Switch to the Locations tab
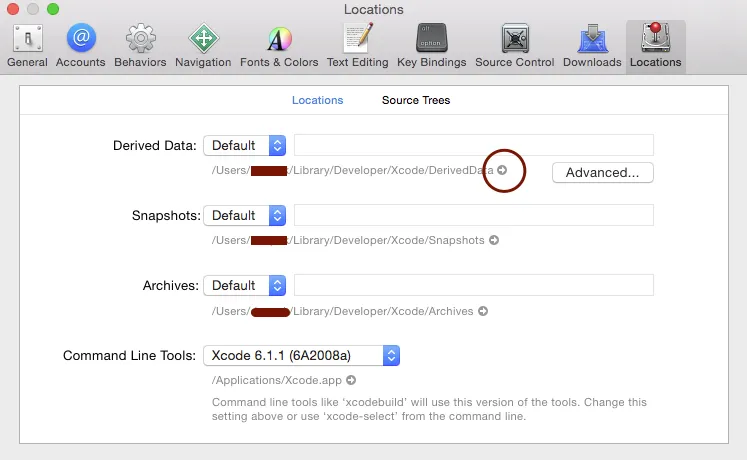747x460 pixels. (317, 100)
